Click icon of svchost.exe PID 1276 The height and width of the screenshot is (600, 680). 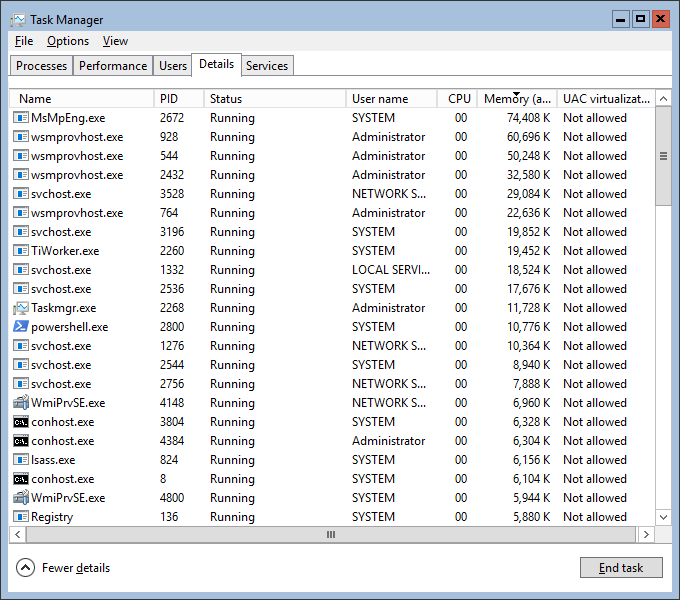[20, 346]
